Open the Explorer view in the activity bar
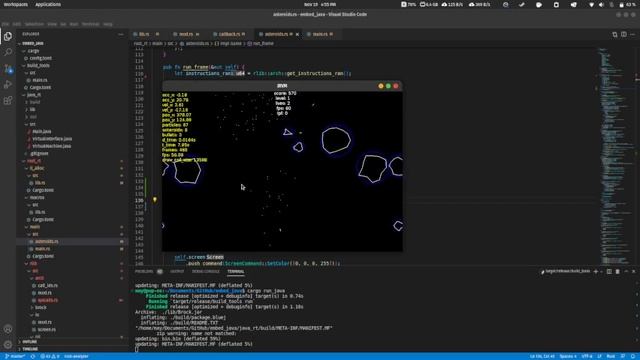This screenshot has width=640, height=360. pyautogui.click(x=8, y=36)
